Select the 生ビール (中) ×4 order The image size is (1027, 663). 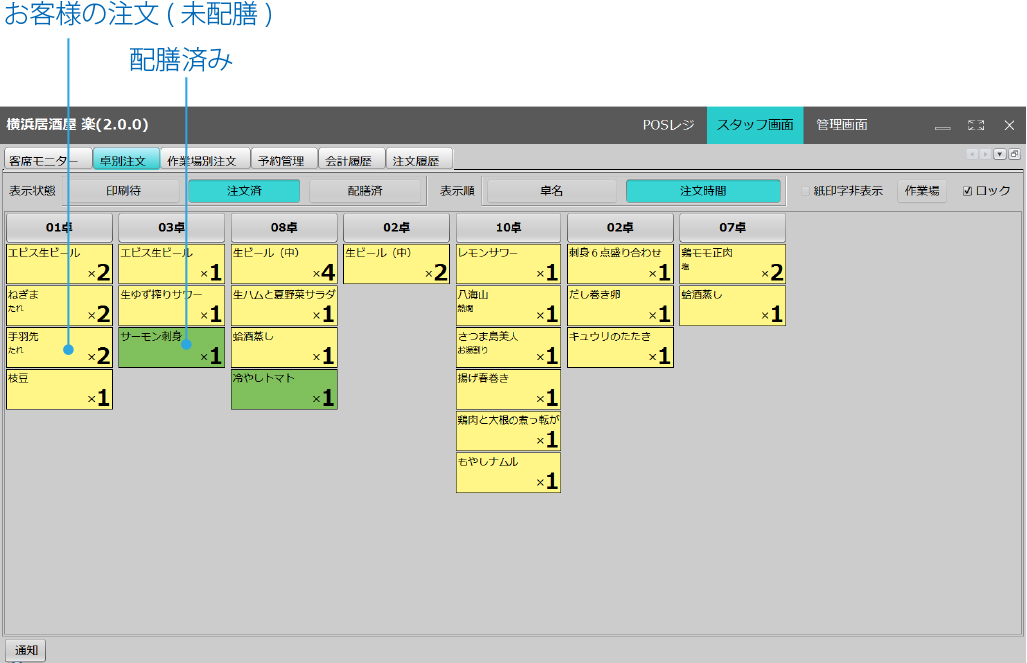[284, 264]
